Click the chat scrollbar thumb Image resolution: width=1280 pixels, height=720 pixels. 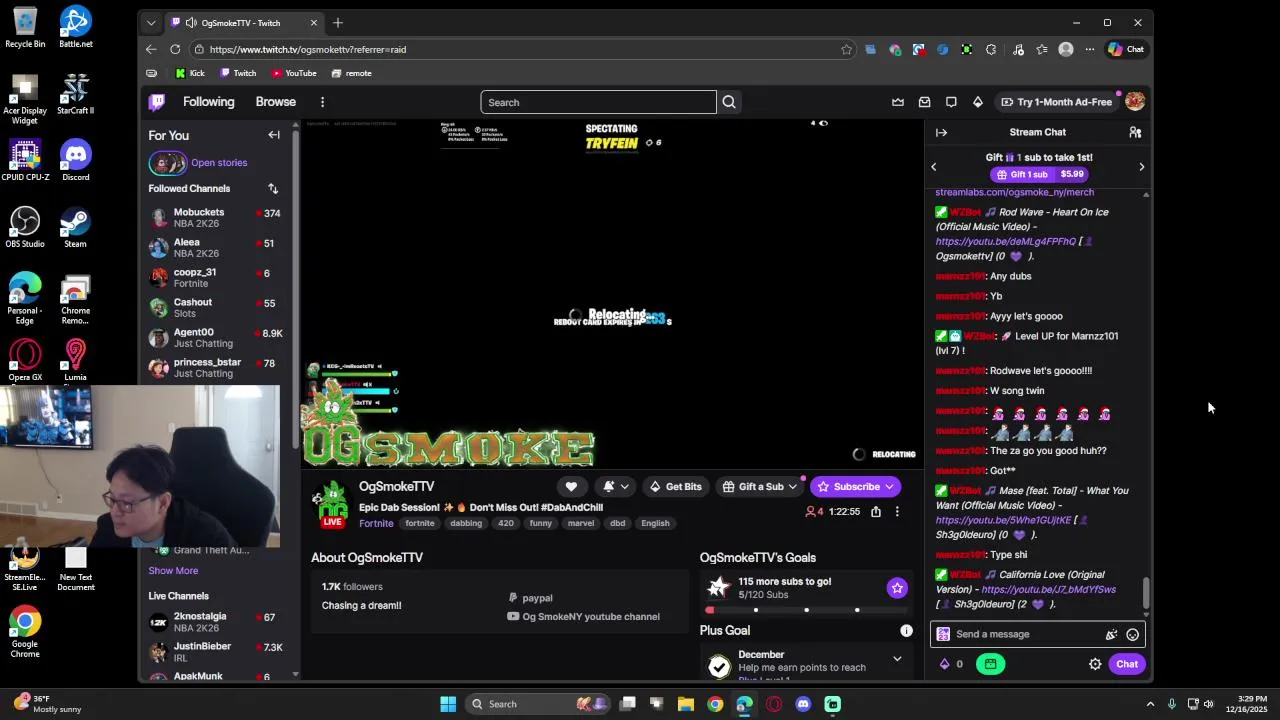point(1146,593)
